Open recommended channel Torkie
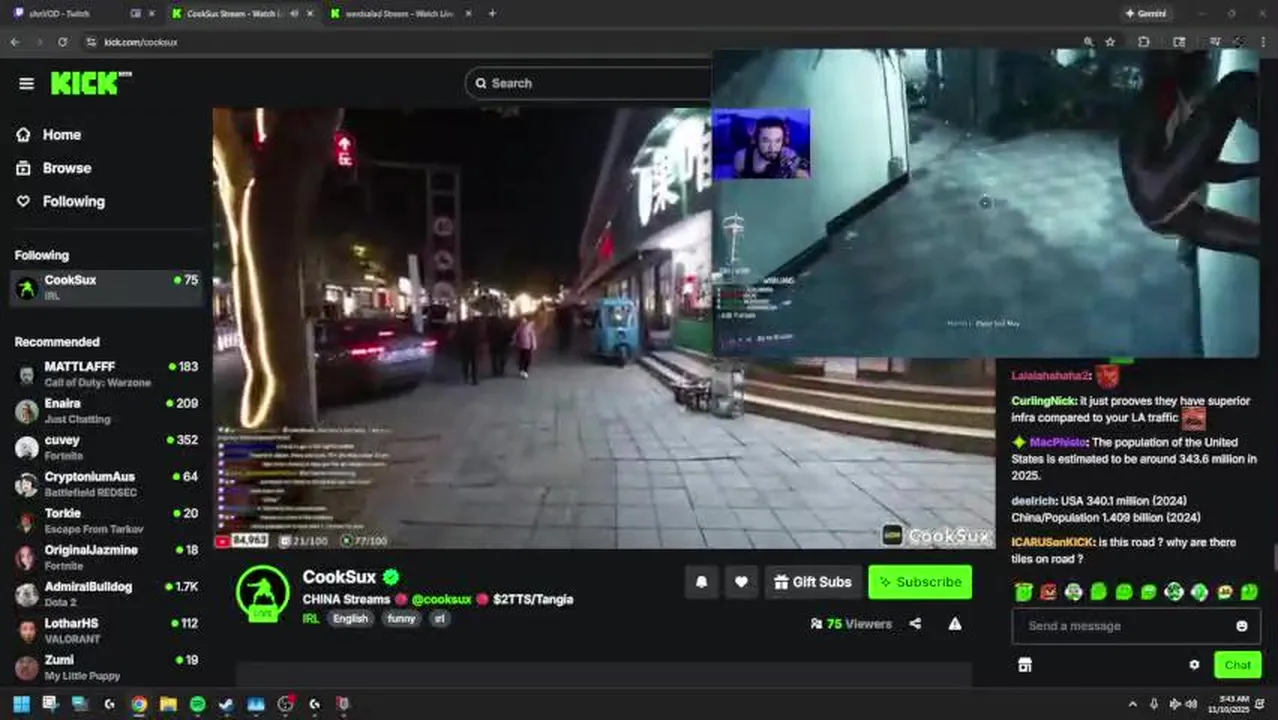Image resolution: width=1278 pixels, height=720 pixels. [x=105, y=521]
